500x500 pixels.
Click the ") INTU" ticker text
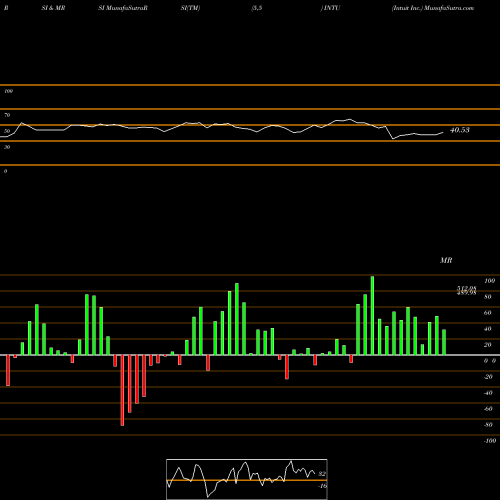pos(330,8)
